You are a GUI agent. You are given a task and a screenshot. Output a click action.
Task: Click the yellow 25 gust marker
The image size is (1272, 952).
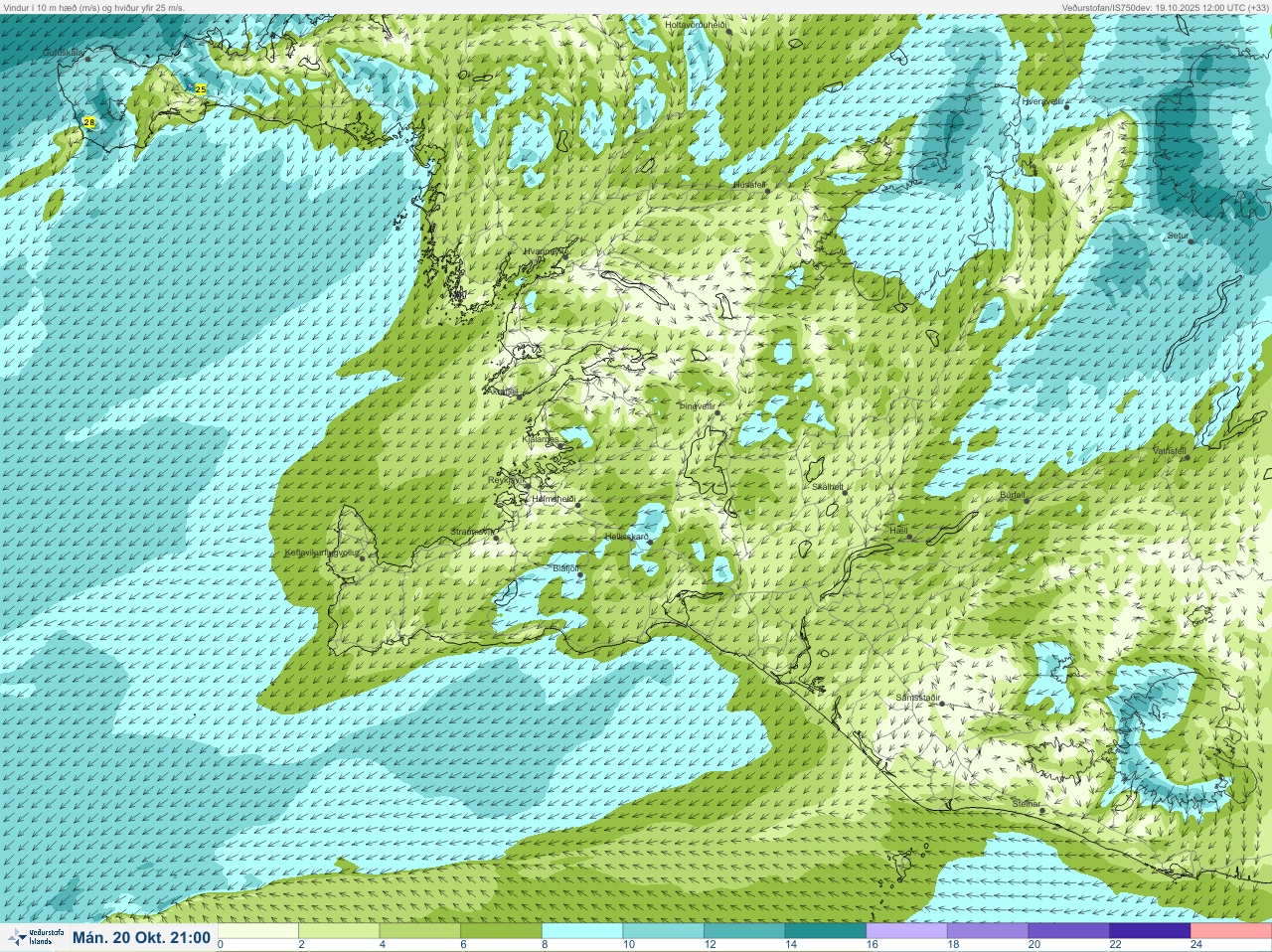[201, 89]
